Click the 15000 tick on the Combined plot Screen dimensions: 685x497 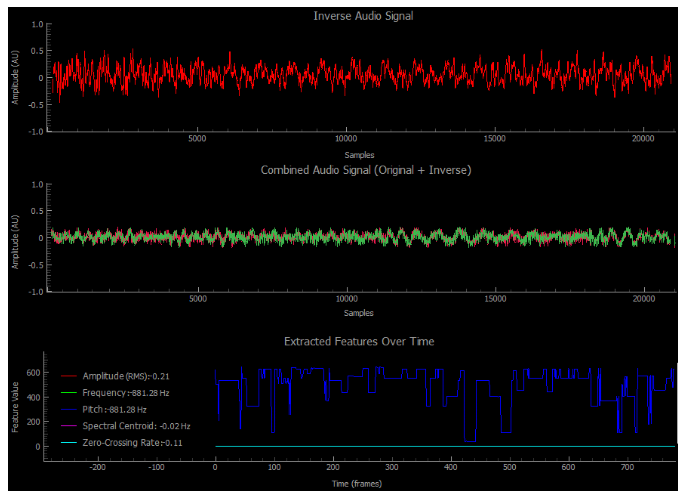pos(495,299)
